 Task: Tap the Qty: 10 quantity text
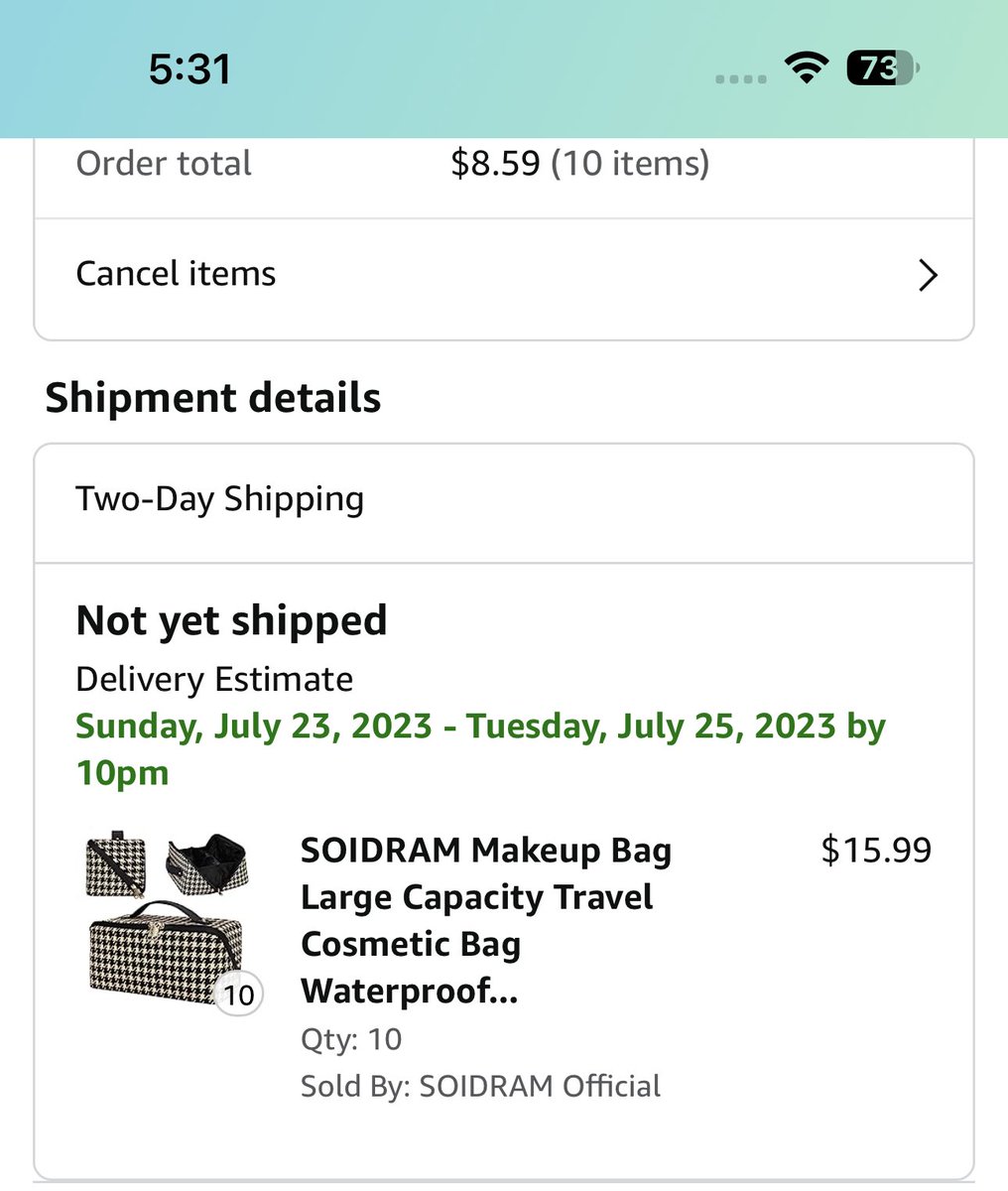click(x=351, y=1039)
